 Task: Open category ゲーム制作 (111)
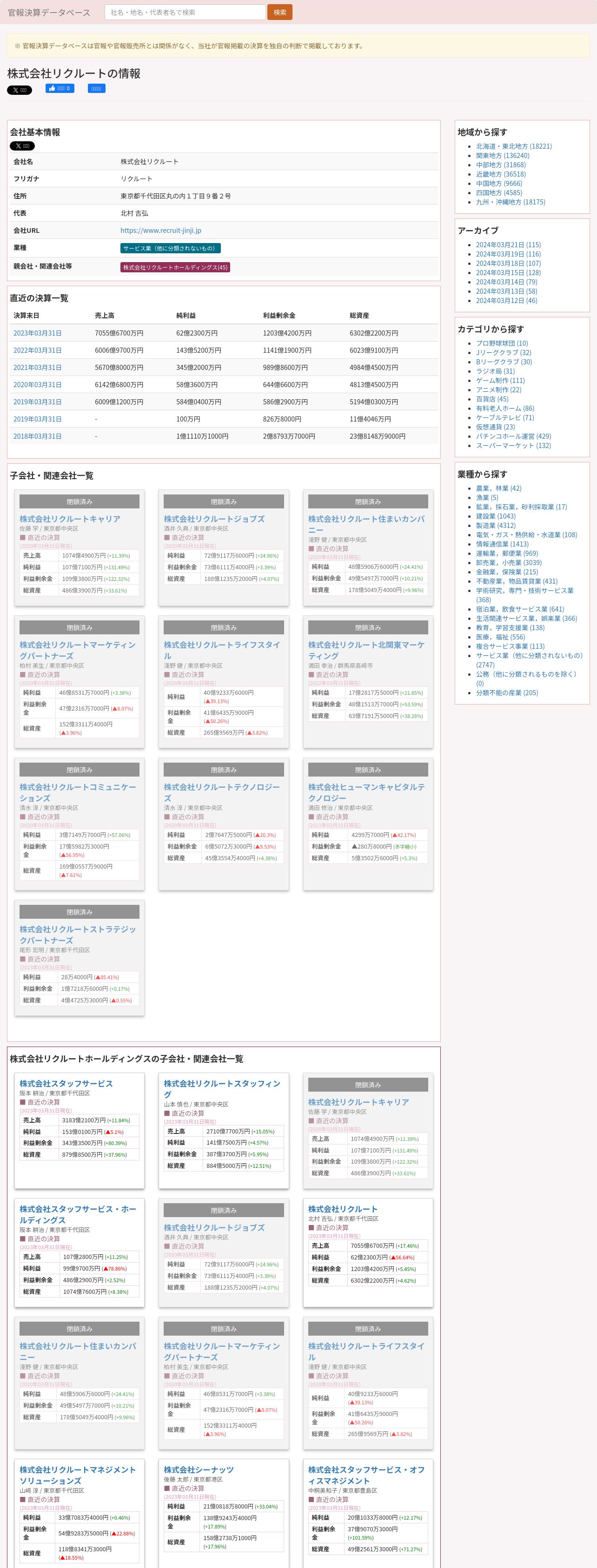(x=500, y=381)
